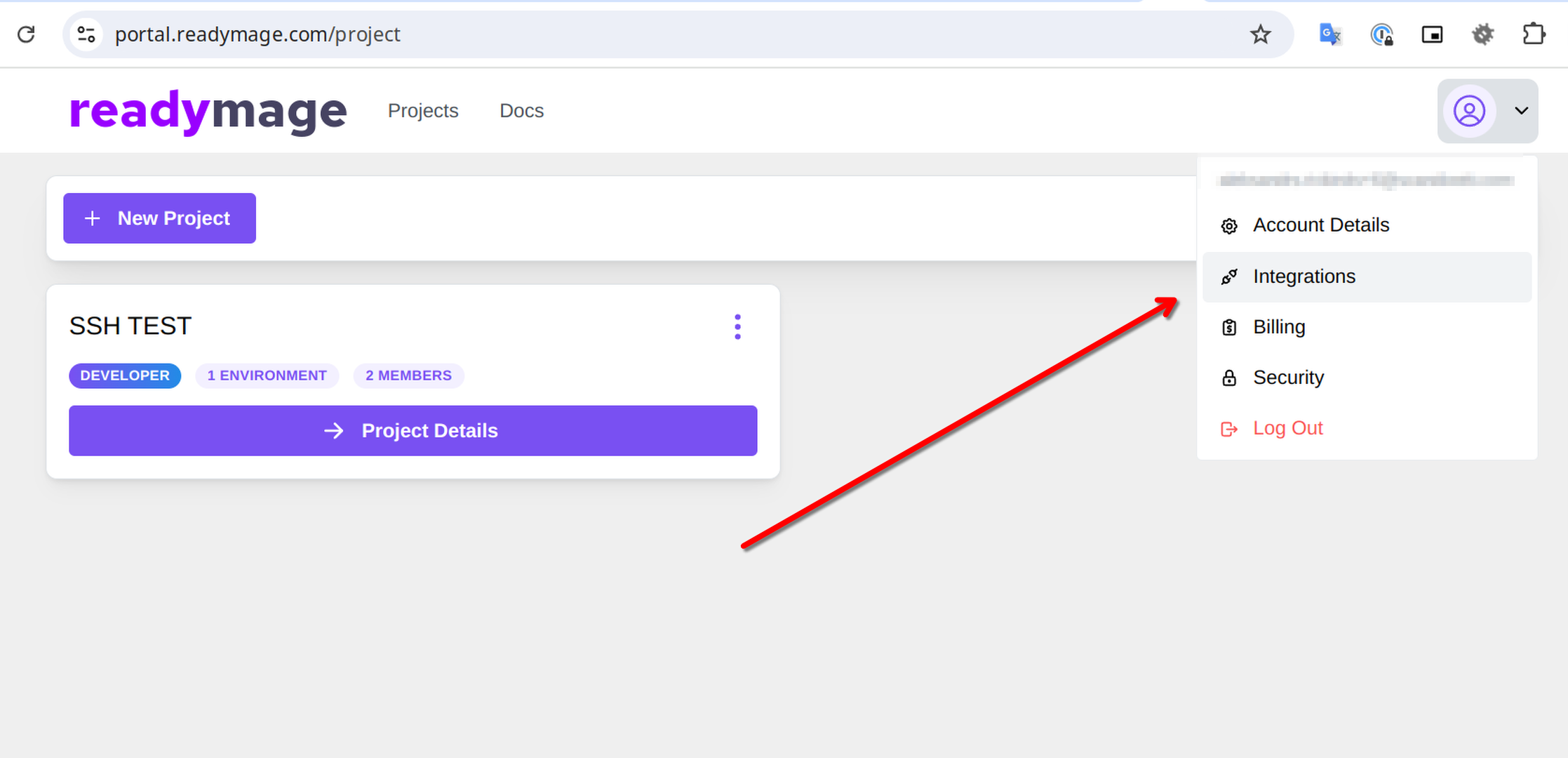Open the Extensions puzzle piece menu

click(1534, 34)
